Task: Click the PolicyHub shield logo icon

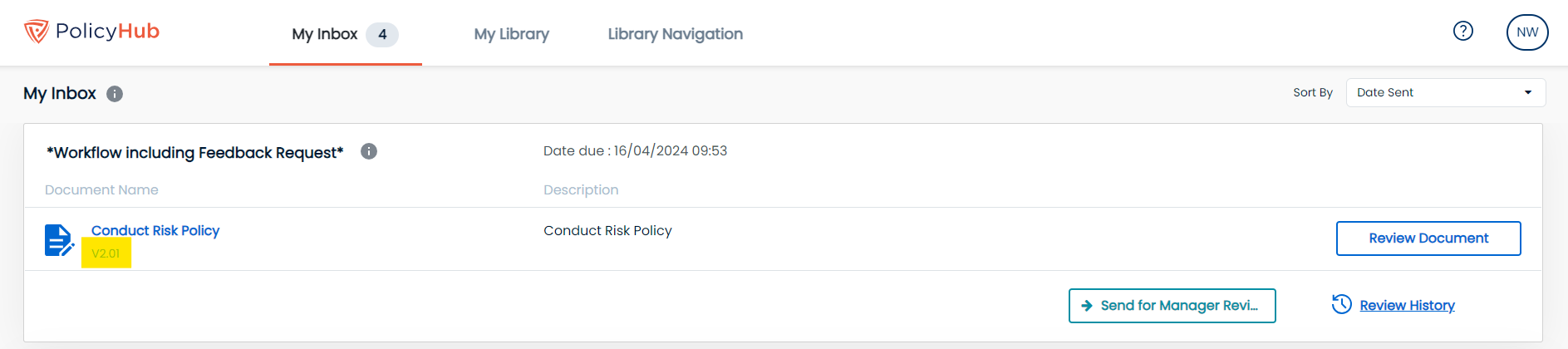Action: [x=36, y=32]
